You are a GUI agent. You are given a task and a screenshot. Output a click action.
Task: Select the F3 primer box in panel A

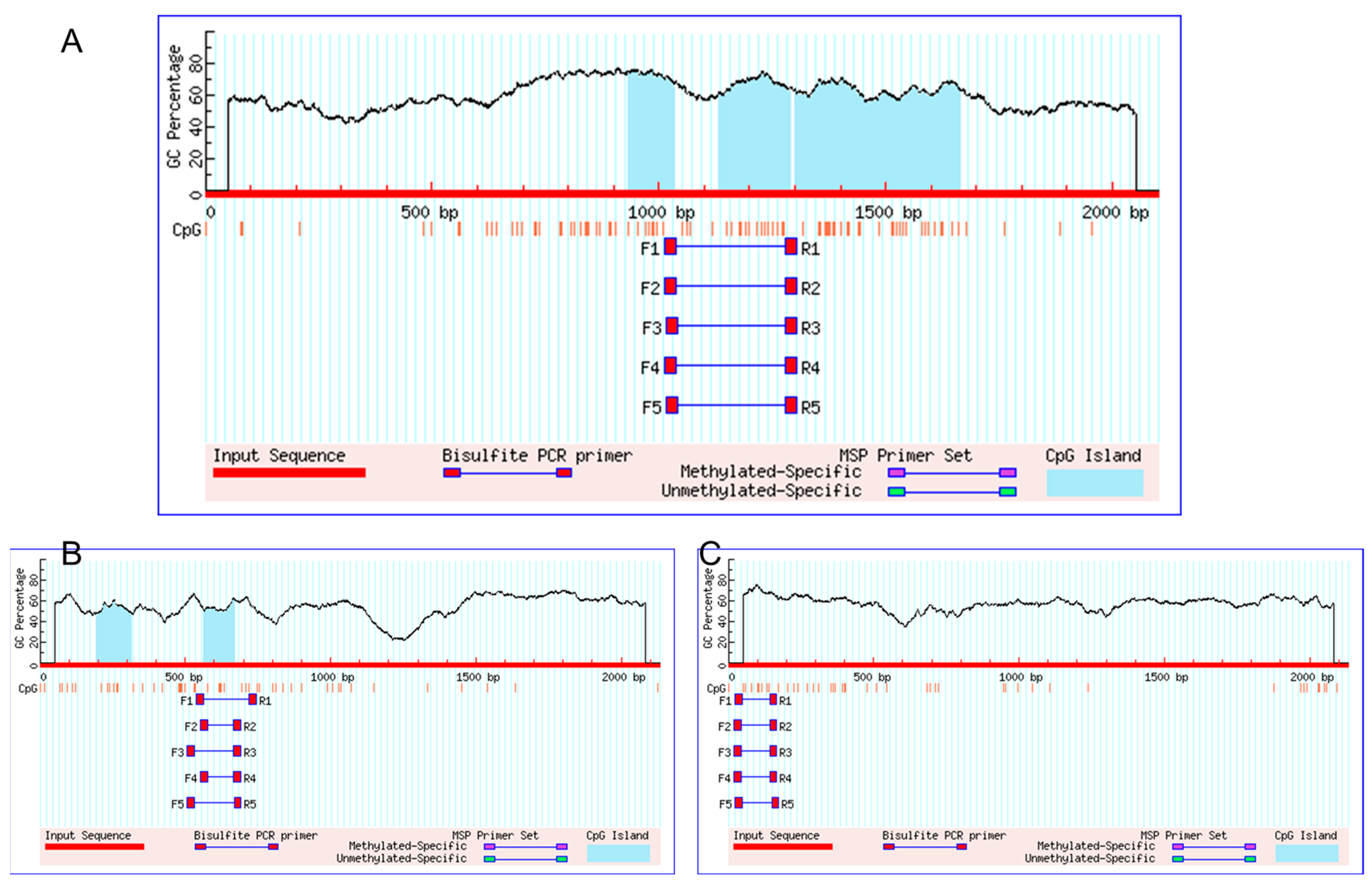tap(672, 326)
